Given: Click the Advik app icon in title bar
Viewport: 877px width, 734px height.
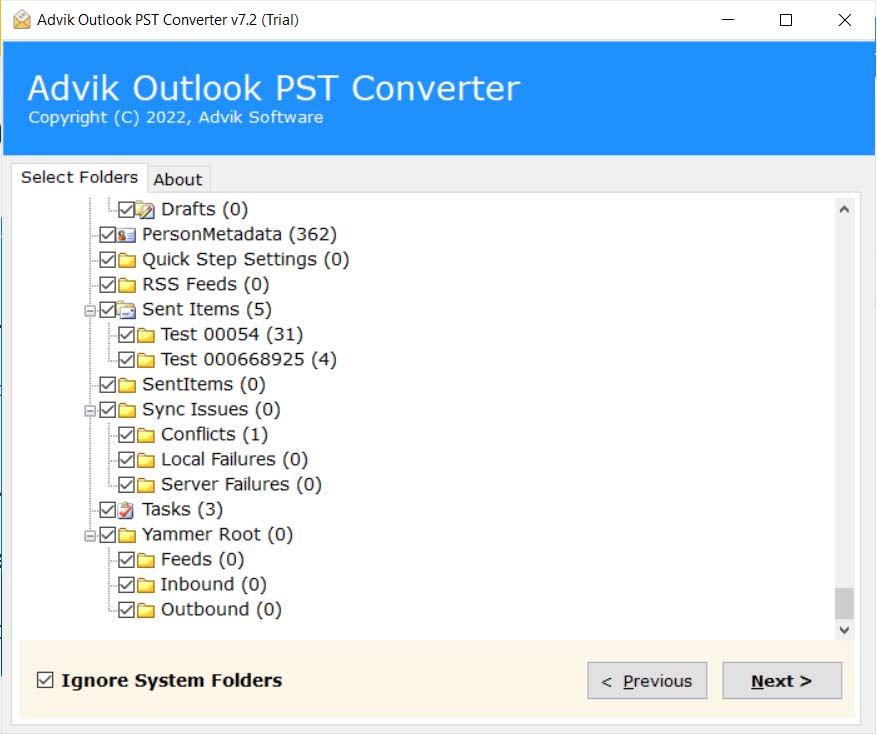Looking at the screenshot, I should pos(22,20).
